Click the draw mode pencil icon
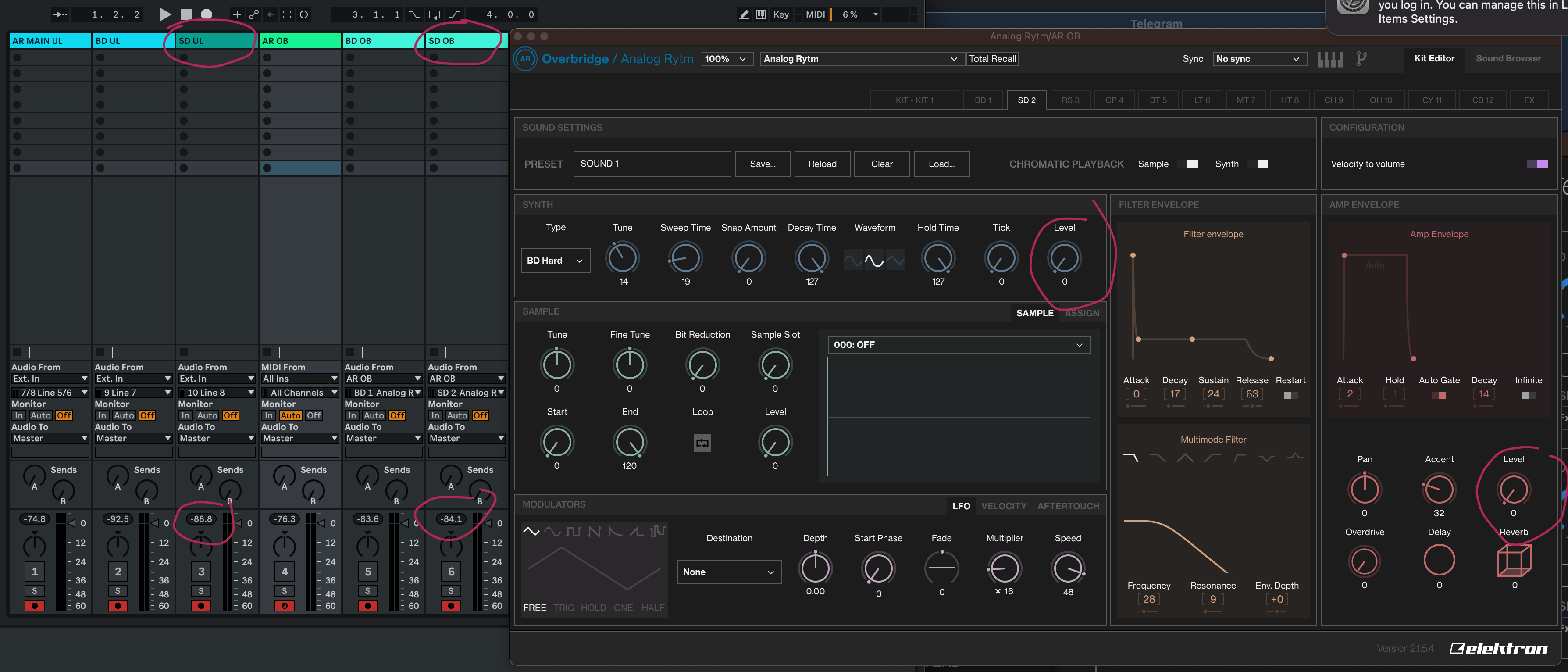The height and width of the screenshot is (672, 1568). [x=744, y=14]
